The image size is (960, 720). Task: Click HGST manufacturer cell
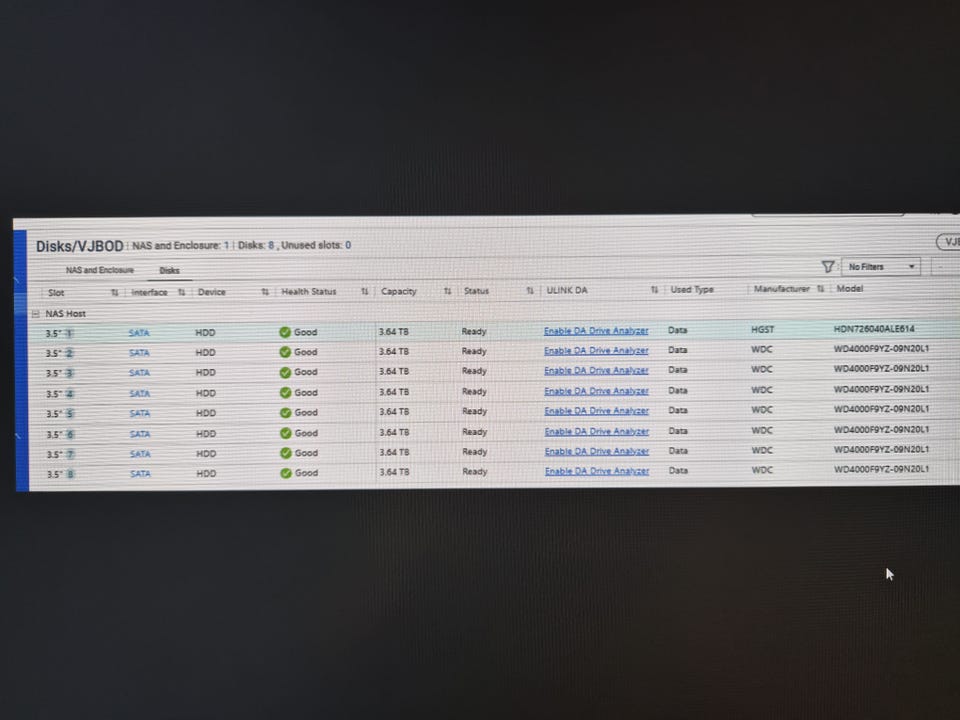762,329
